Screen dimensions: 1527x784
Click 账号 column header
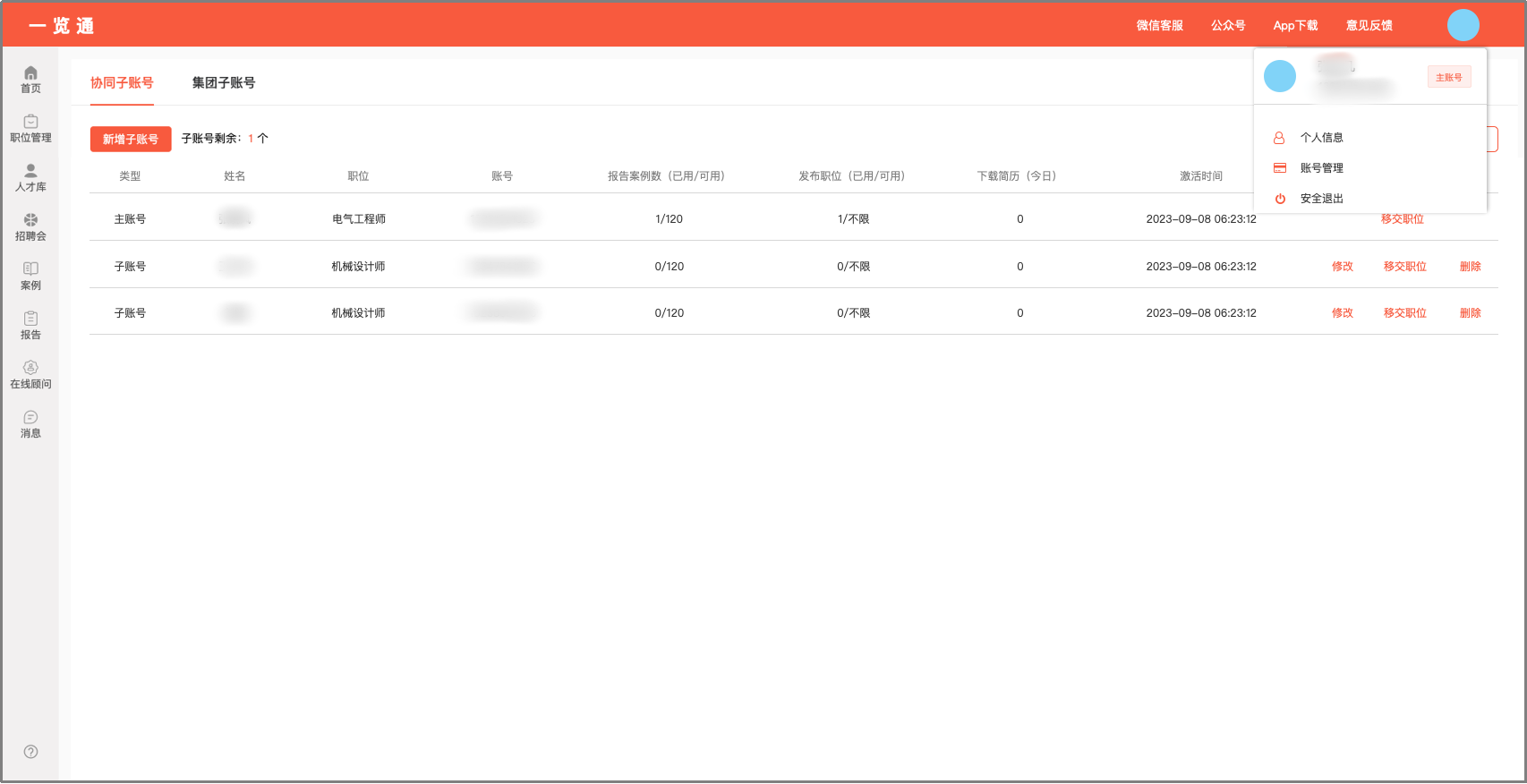pos(502,176)
